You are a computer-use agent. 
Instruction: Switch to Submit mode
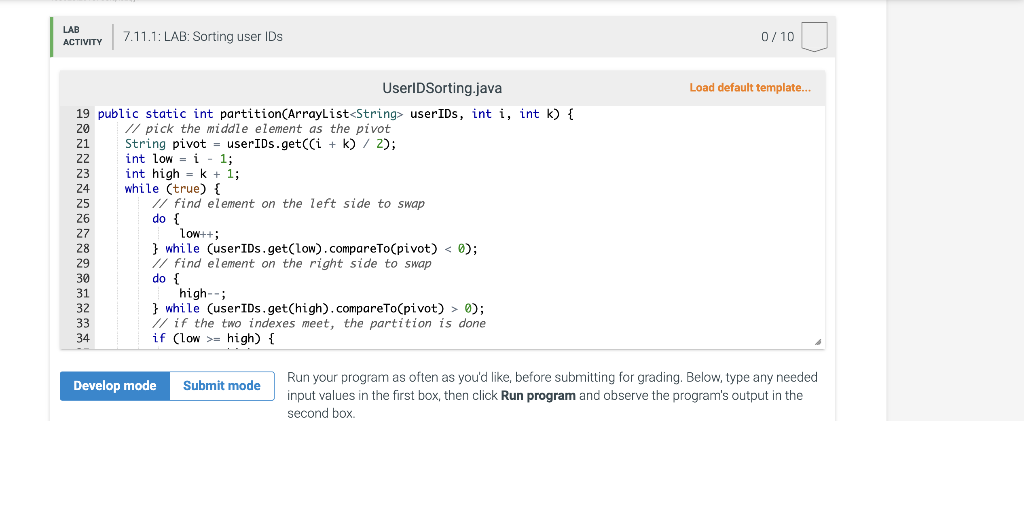[222, 386]
